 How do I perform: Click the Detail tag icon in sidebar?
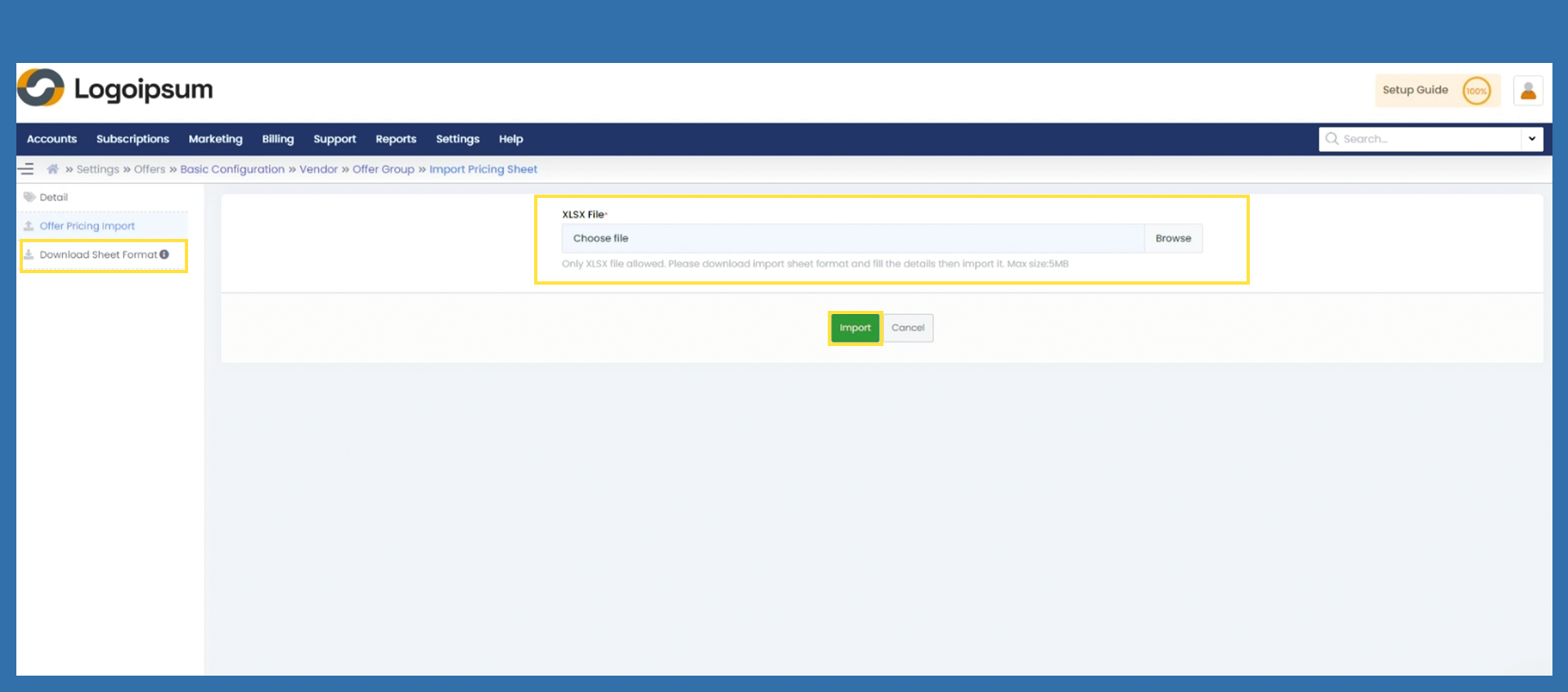[x=29, y=197]
